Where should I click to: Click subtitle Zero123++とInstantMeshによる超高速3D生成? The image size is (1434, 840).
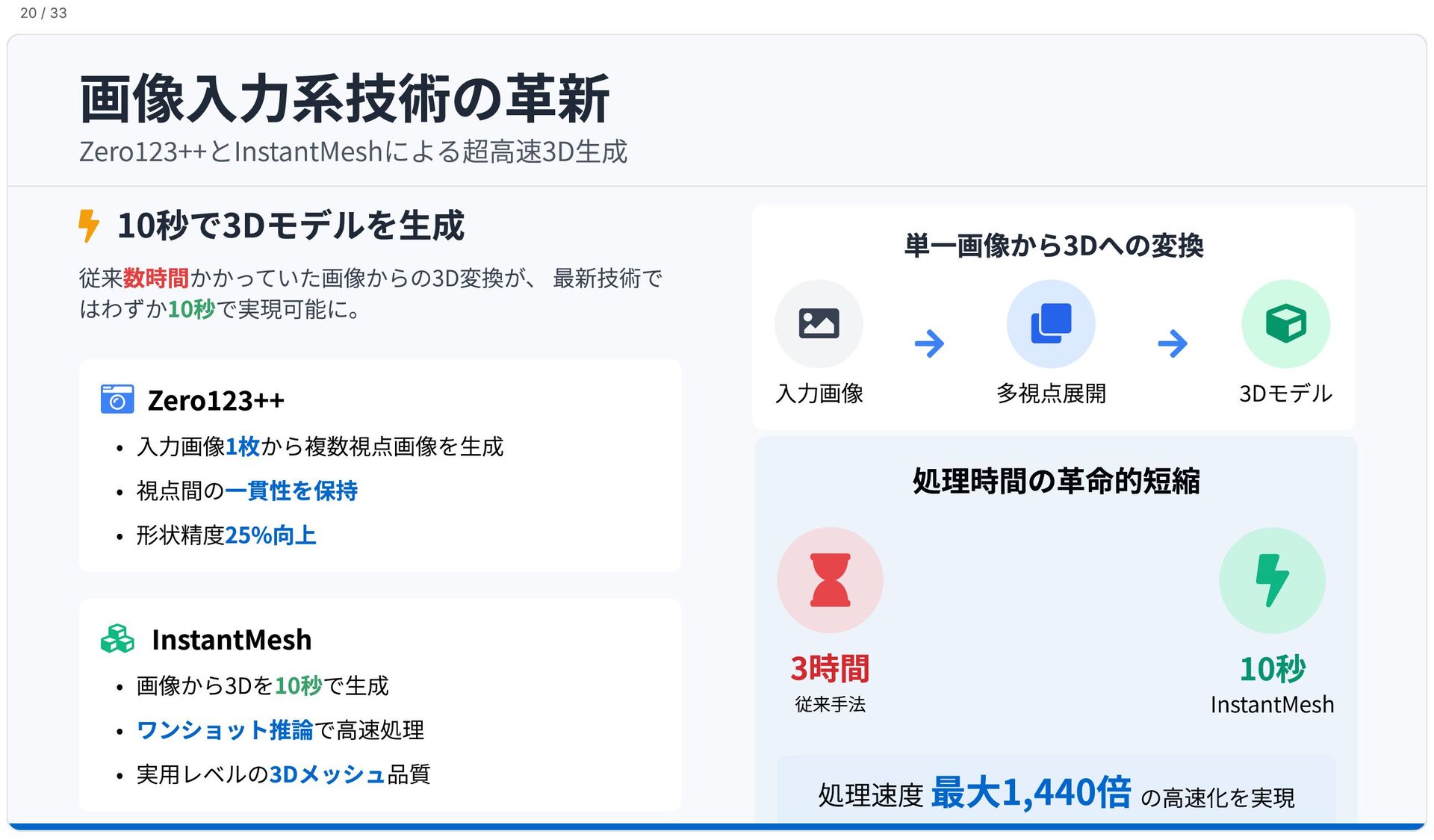pos(353,152)
